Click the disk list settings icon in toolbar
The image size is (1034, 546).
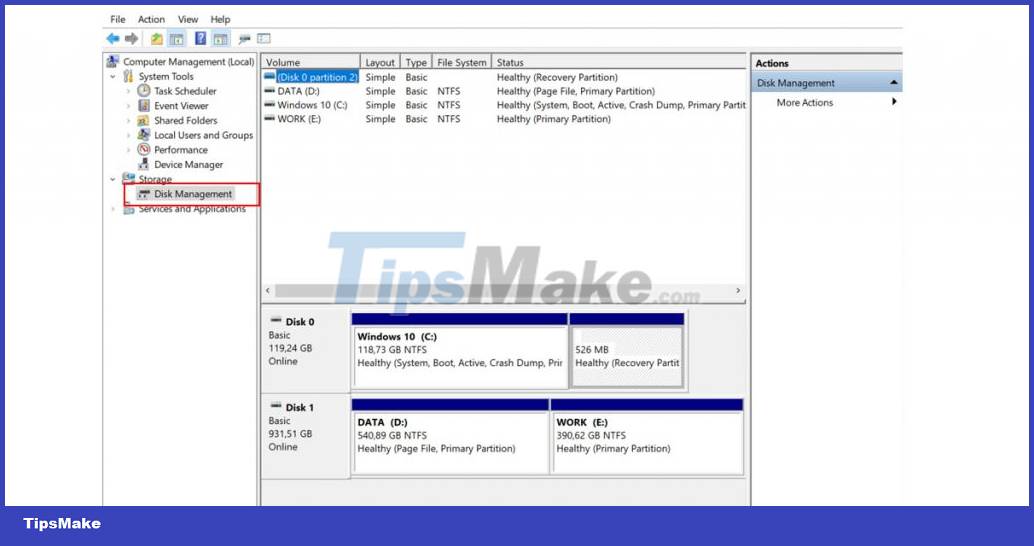pos(264,39)
